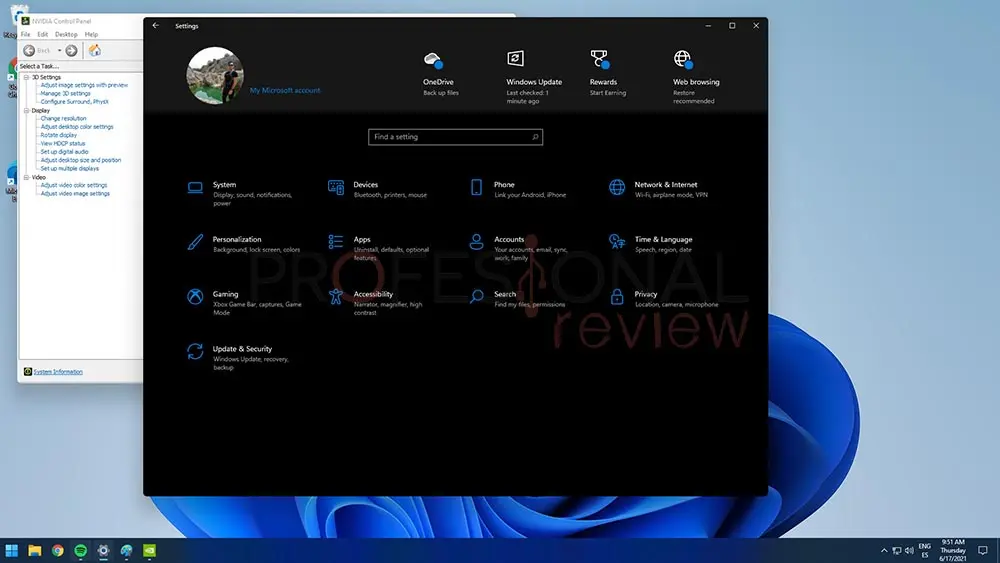The image size is (1000, 563).
Task: Select Manage 3D settings
Action: (x=66, y=93)
